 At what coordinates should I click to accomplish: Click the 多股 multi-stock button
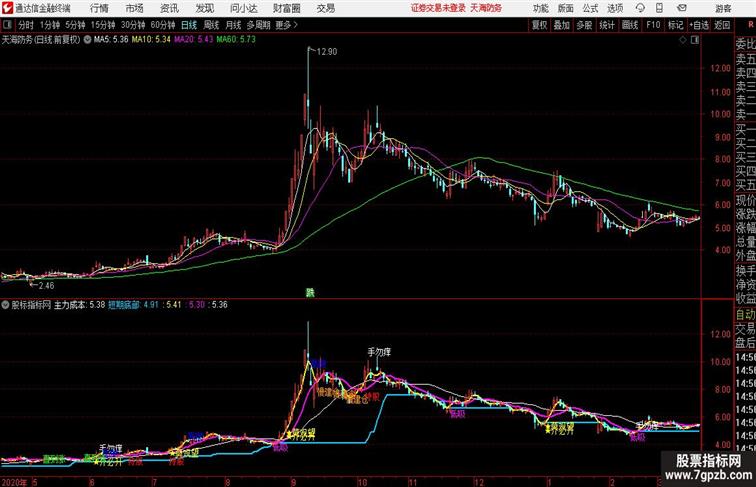click(584, 25)
